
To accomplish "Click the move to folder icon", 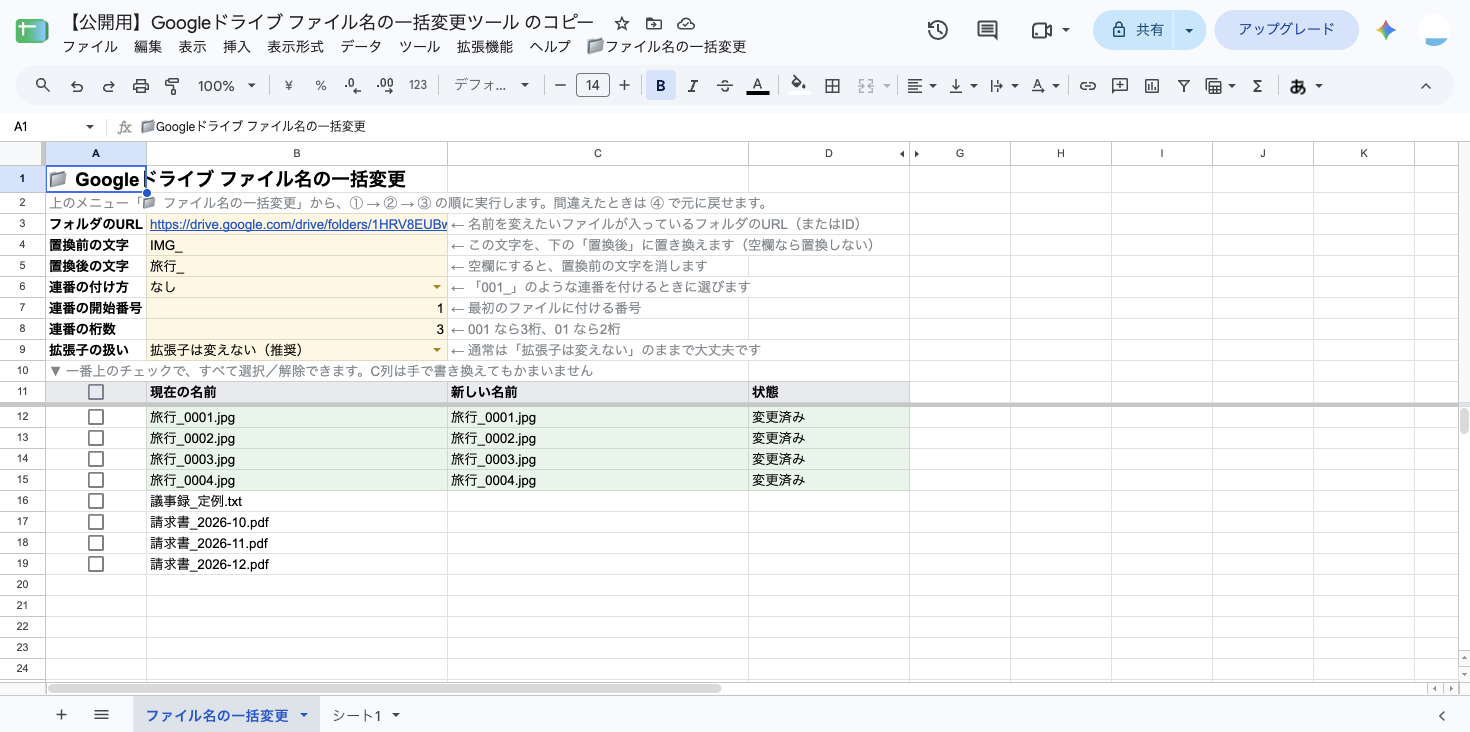I will tap(654, 23).
